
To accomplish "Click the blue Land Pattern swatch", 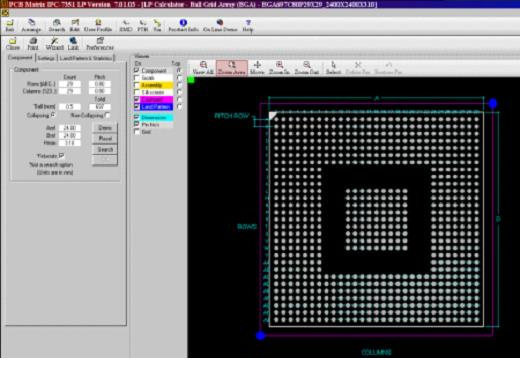I will [x=157, y=107].
